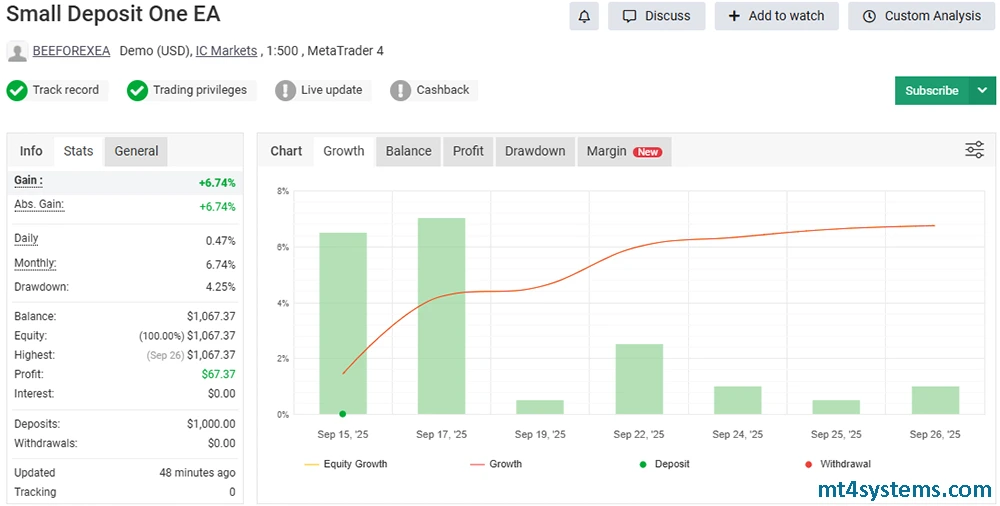The image size is (1000, 506).
Task: Click the Sep 17 growth bar
Action: coord(441,315)
